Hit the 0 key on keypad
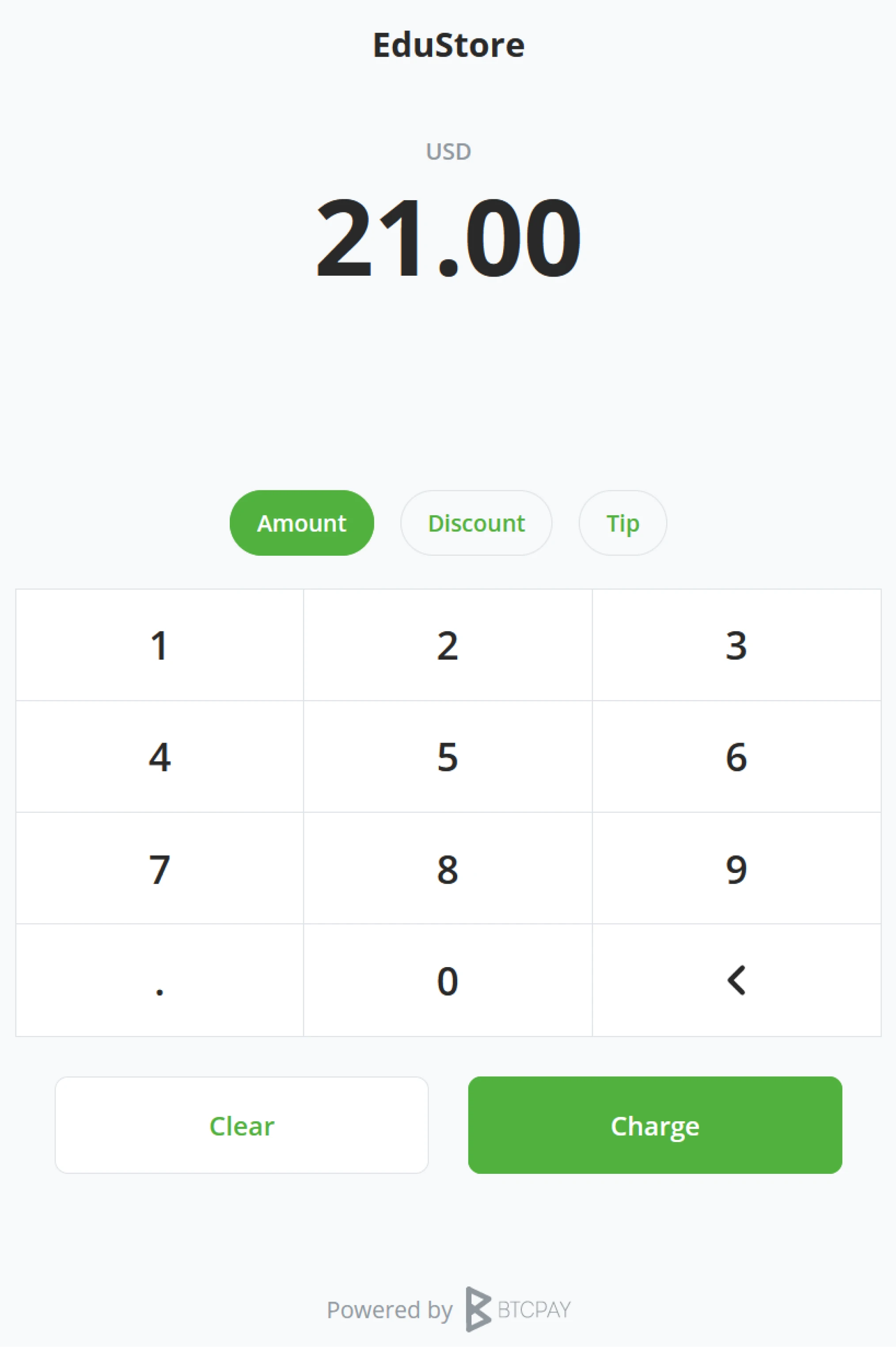896x1347 pixels. coord(448,980)
